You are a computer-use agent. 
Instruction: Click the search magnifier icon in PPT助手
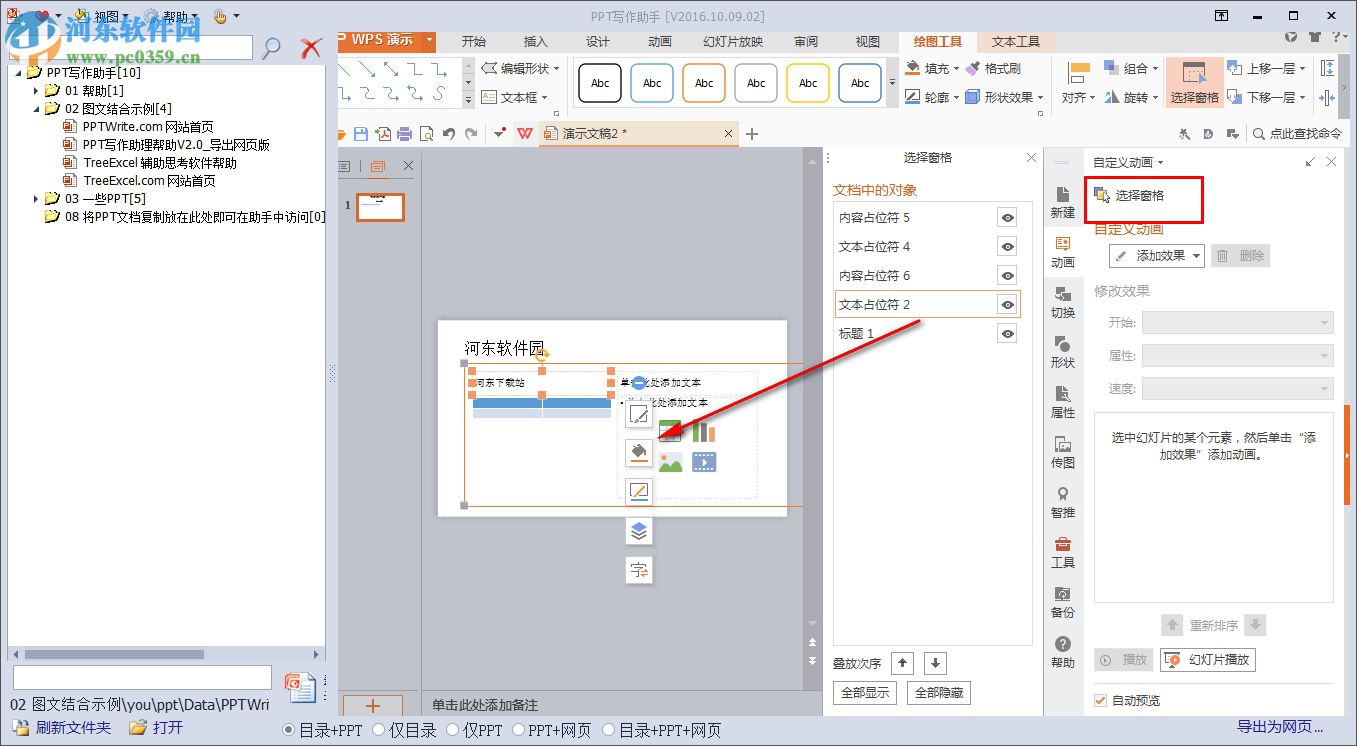(271, 48)
